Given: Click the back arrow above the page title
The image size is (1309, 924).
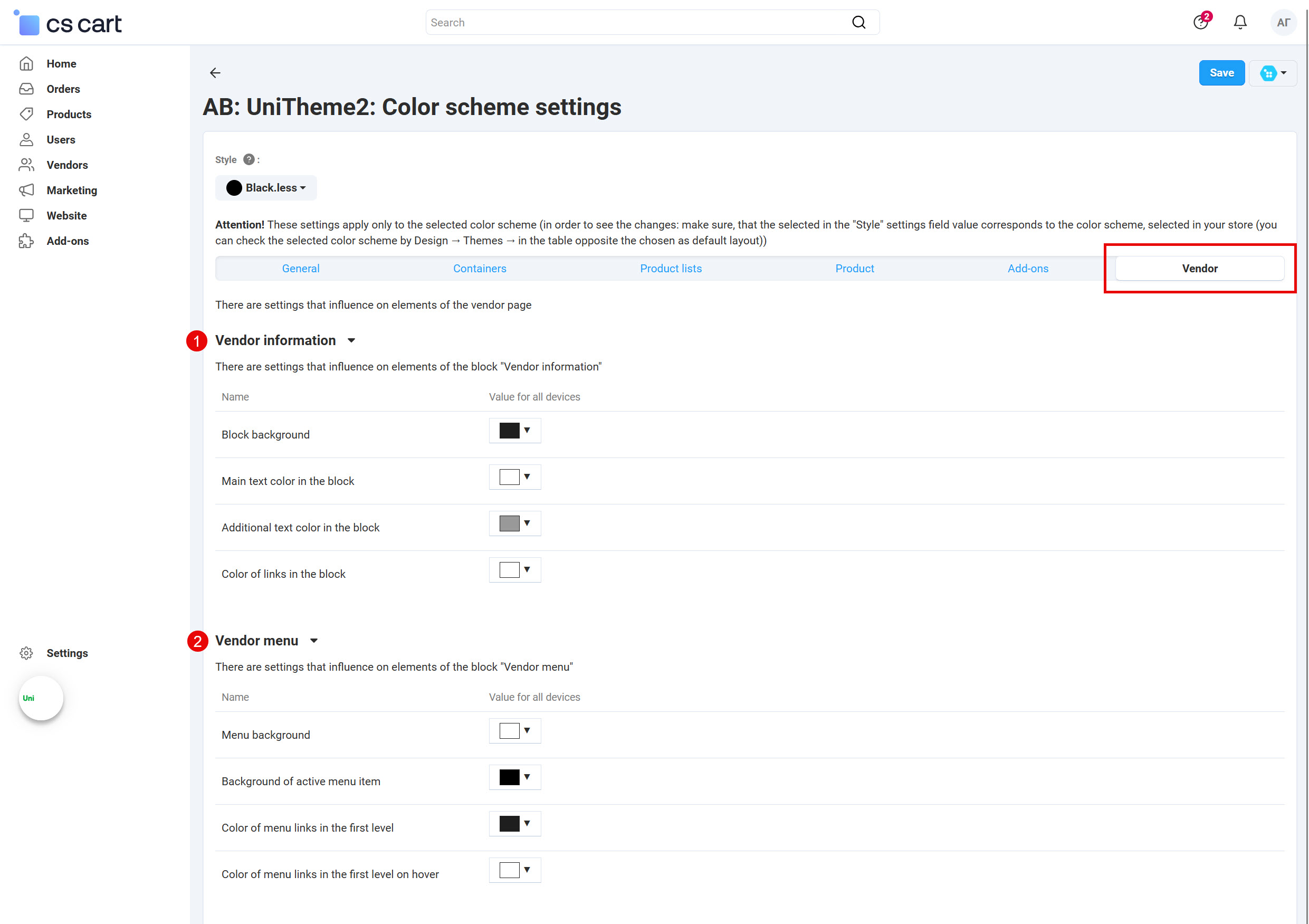Looking at the screenshot, I should (215, 72).
